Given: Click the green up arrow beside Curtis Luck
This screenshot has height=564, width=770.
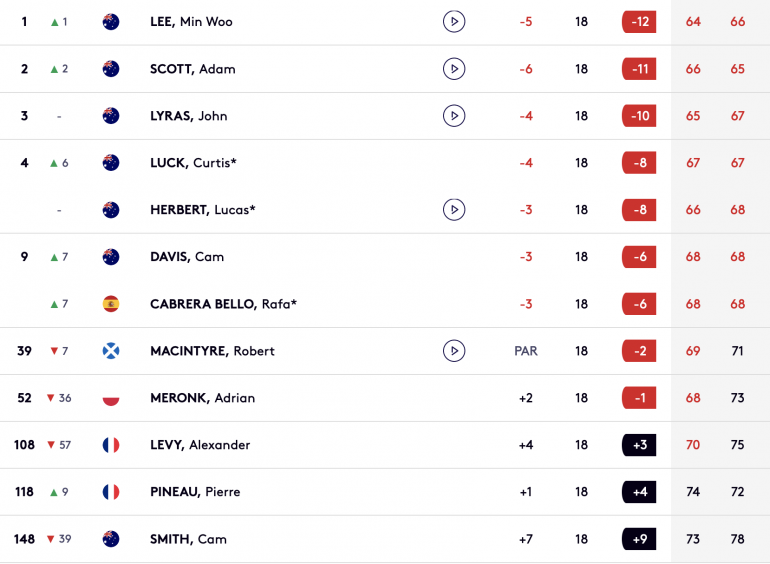Looking at the screenshot, I should click(54, 163).
